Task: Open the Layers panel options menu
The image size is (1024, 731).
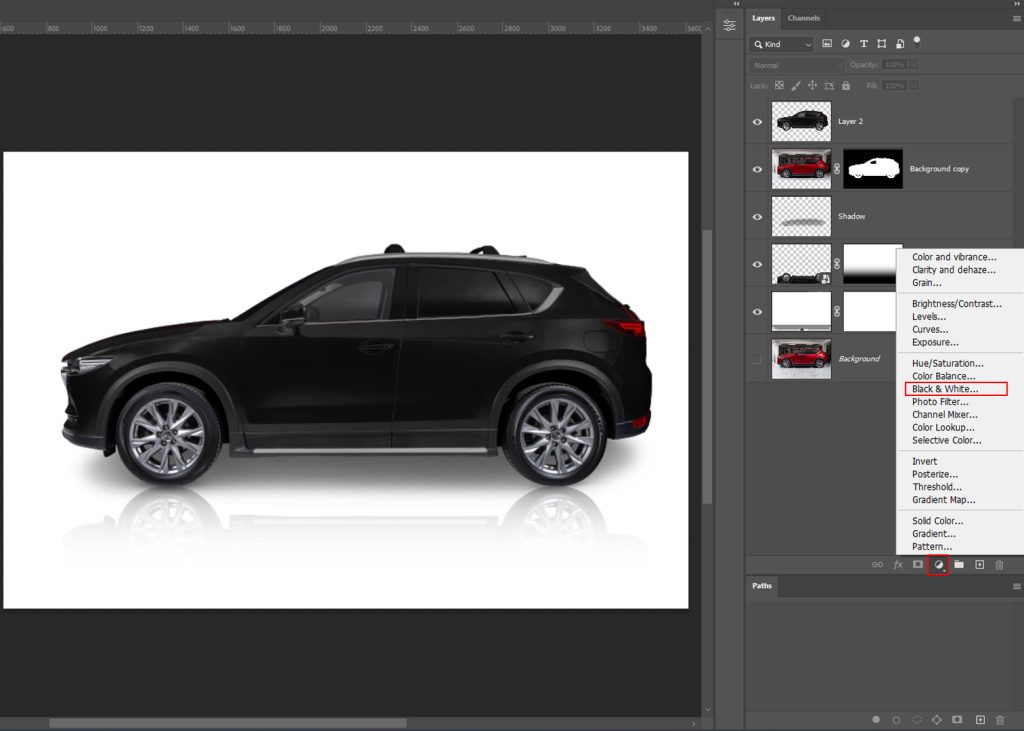Action: tap(1016, 18)
